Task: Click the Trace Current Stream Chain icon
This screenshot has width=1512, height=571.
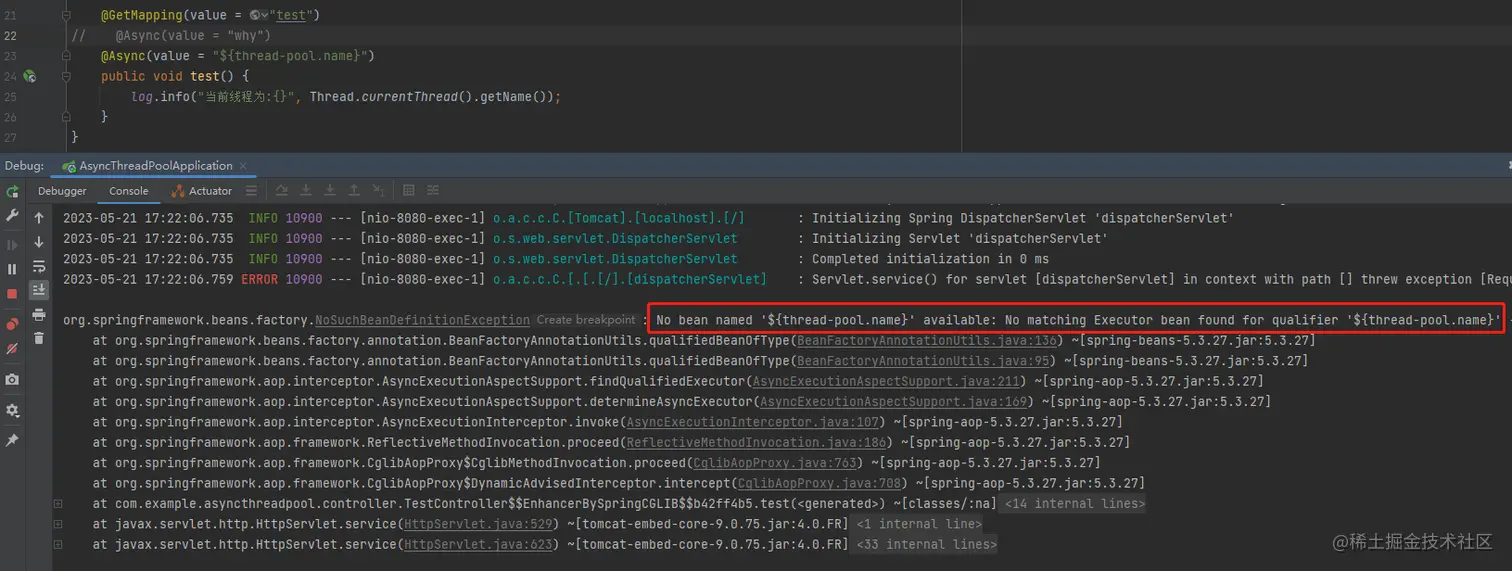Action: pos(433,191)
